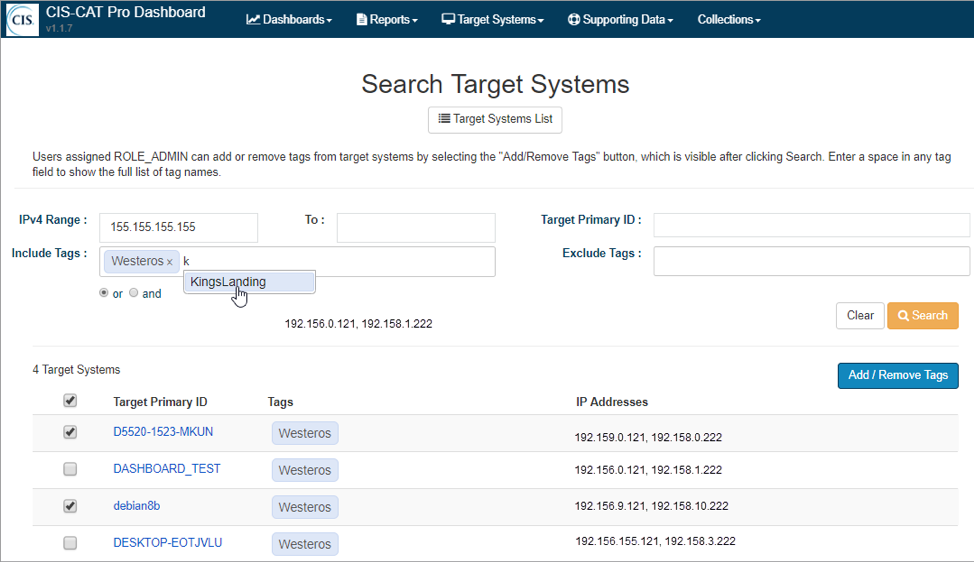Expand the Target Systems dropdown caret
The image size is (974, 562).
(x=541, y=20)
